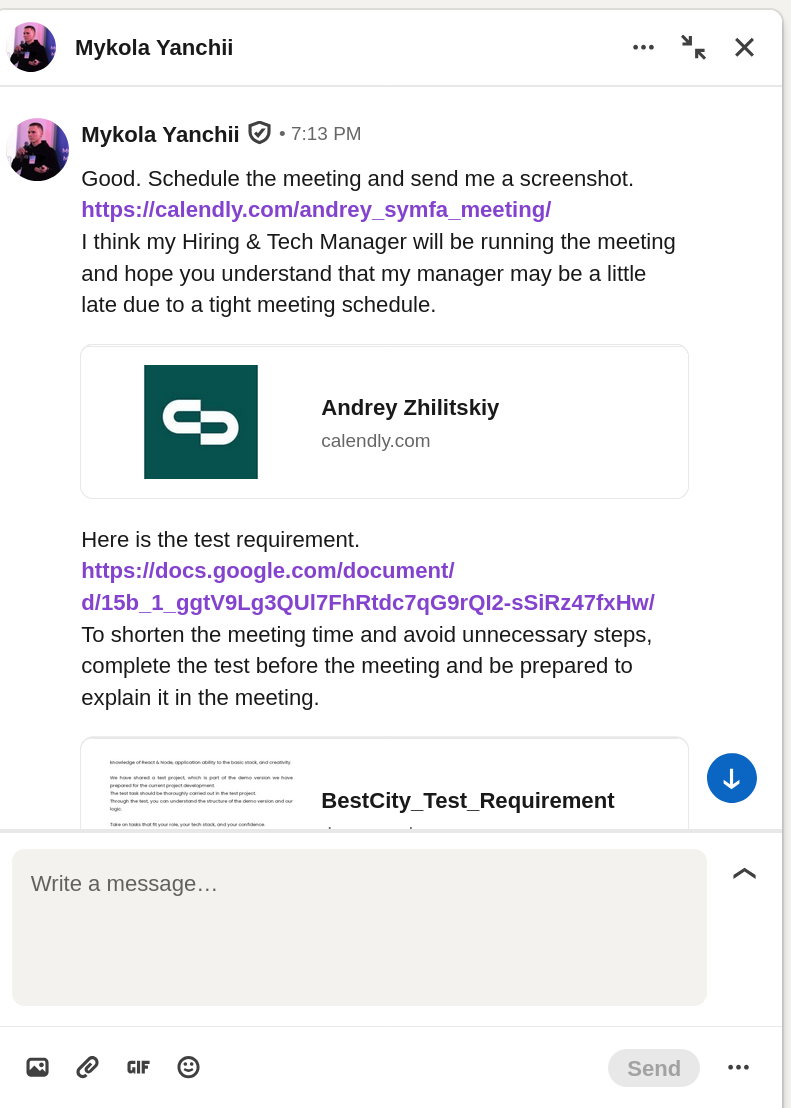This screenshot has height=1108, width=791.
Task: Click the small header profile photo
Action: pyautogui.click(x=31, y=47)
